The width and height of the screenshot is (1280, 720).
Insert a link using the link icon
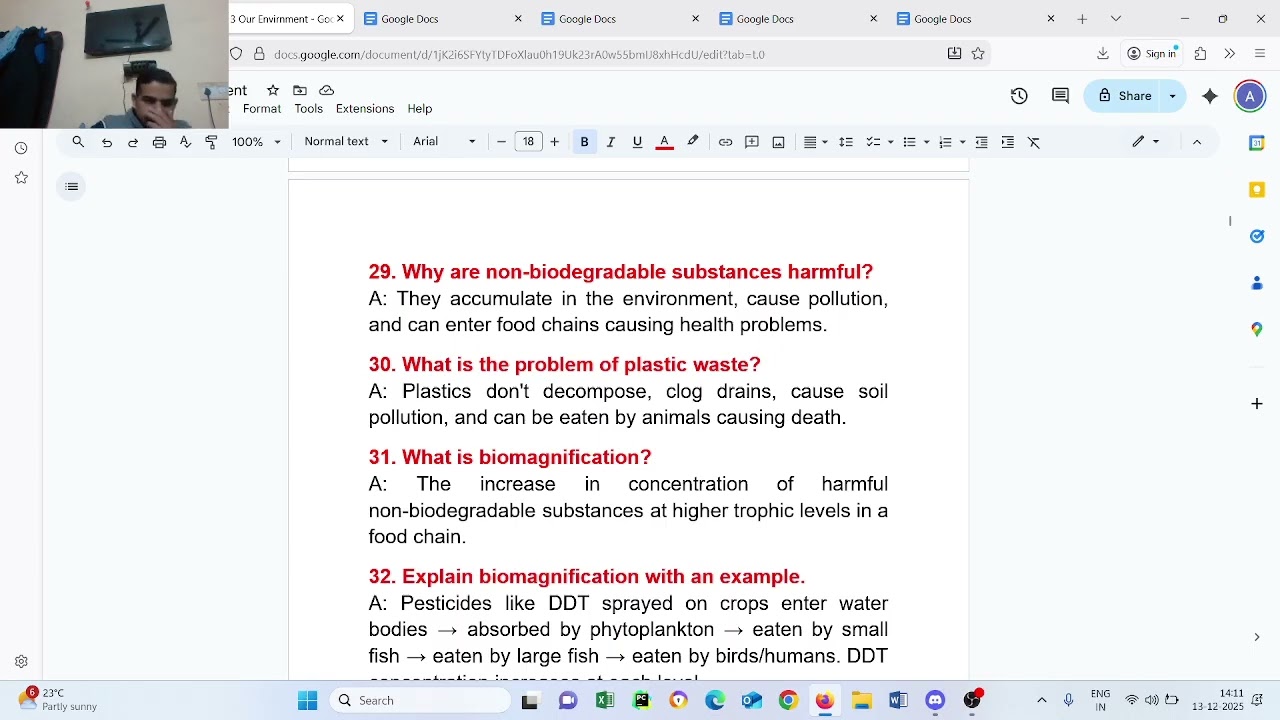coord(726,142)
